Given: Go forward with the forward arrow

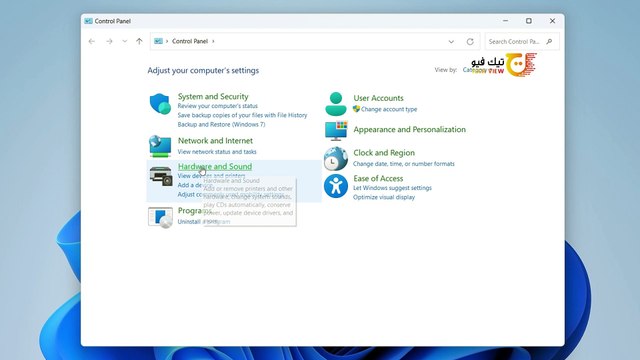Looking at the screenshot, I should pos(109,41).
